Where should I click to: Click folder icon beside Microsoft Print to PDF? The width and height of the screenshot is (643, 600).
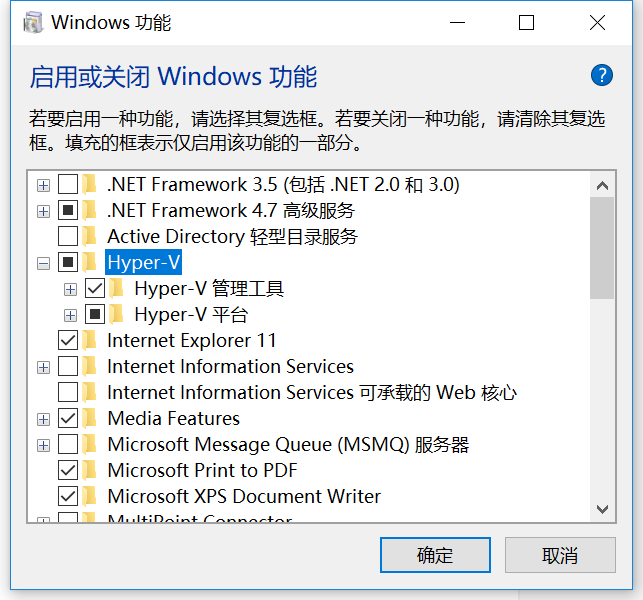(x=89, y=470)
